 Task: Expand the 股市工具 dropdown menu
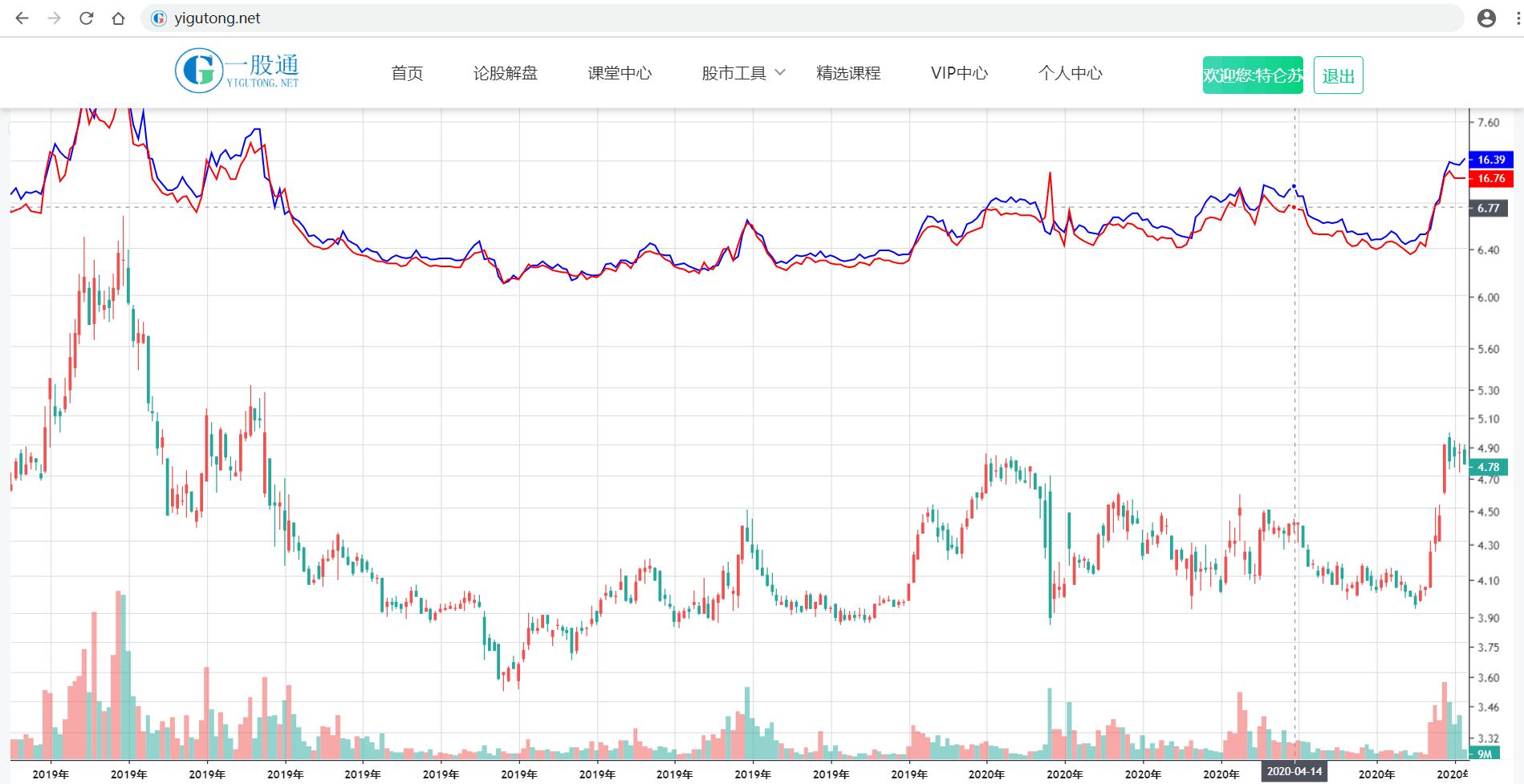(739, 73)
